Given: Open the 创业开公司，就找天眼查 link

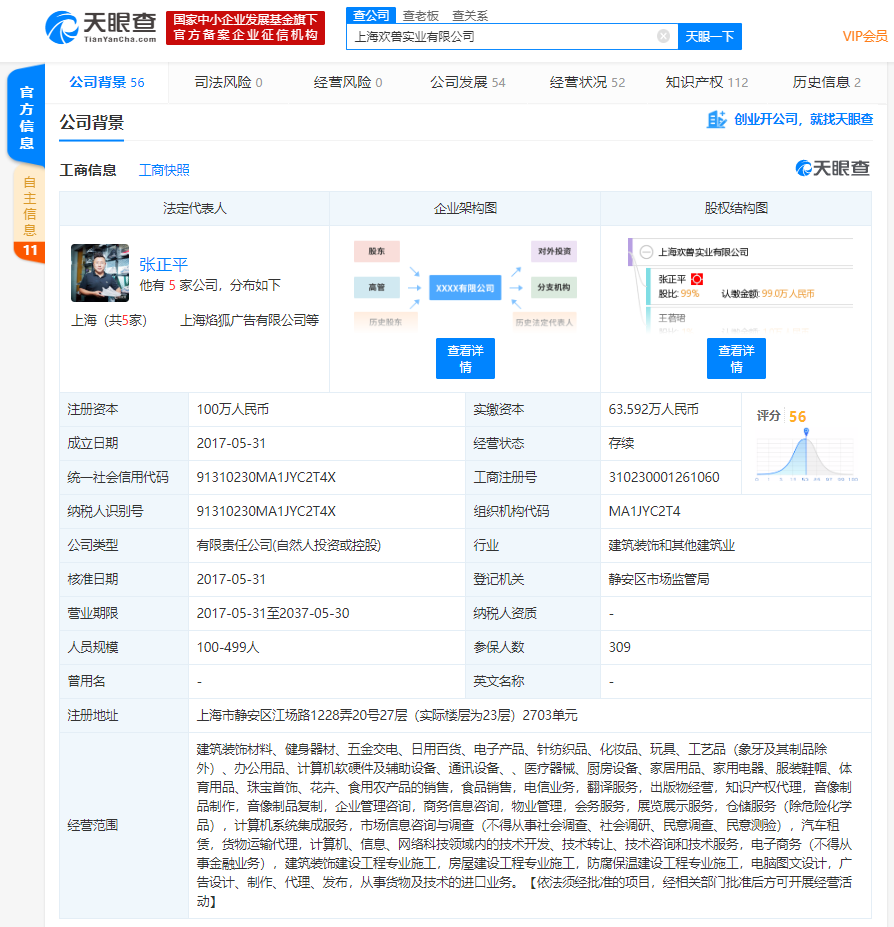Looking at the screenshot, I should click(804, 119).
